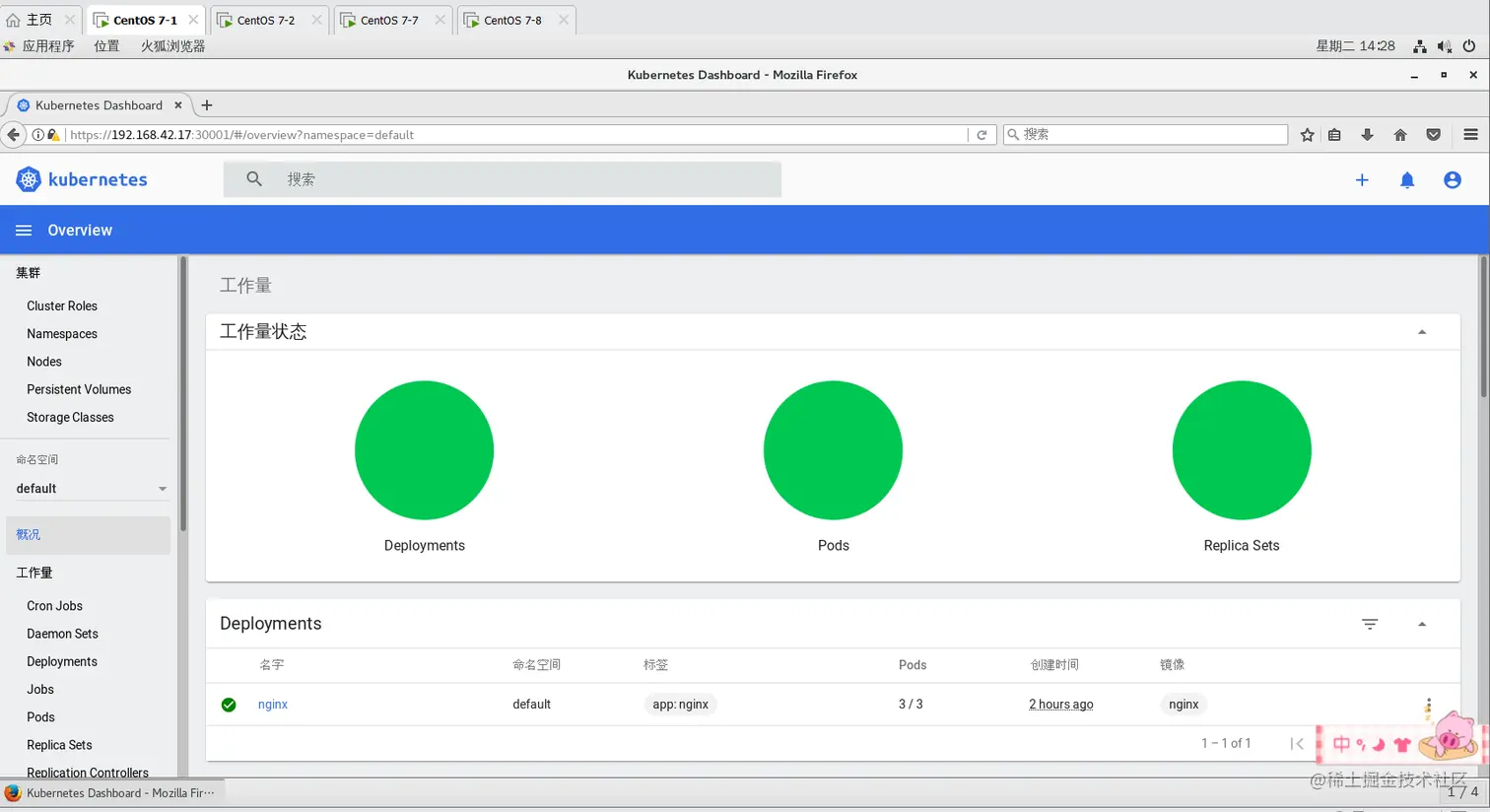Switch to the 主页 tab
Viewport: 1490px width, 812px height.
pos(39,20)
